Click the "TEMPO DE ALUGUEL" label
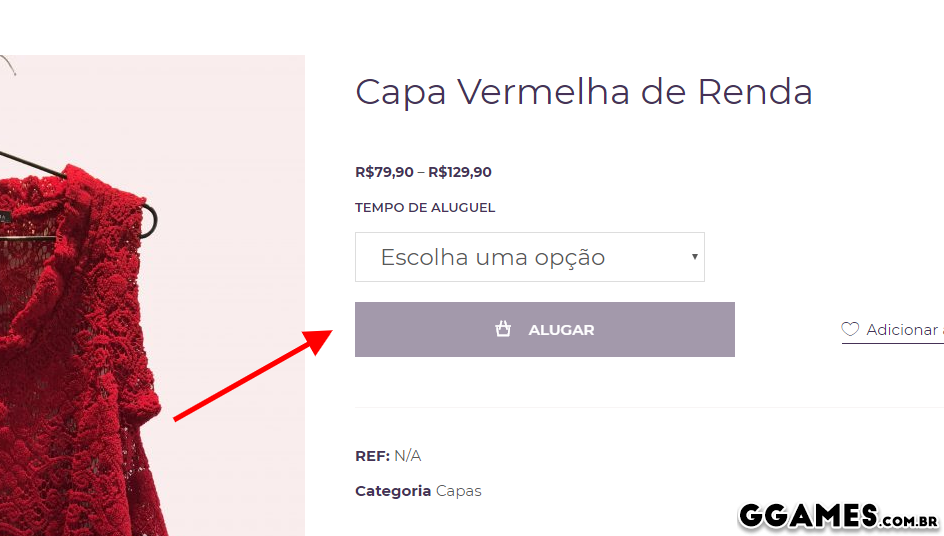Image resolution: width=944 pixels, height=536 pixels. pos(425,208)
